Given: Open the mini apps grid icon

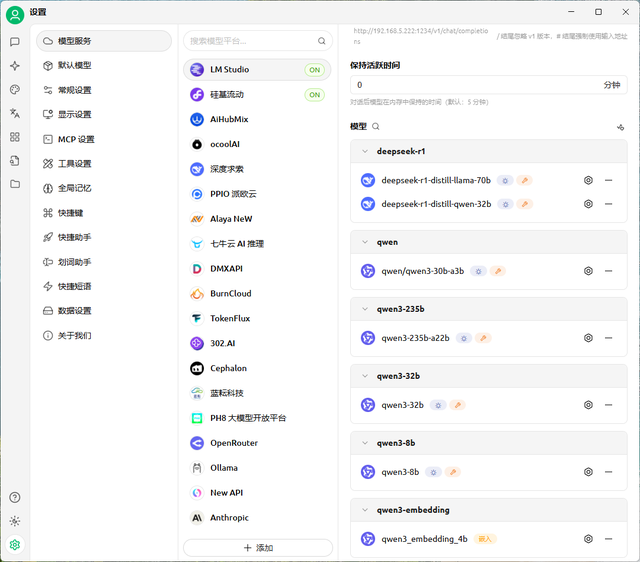Looking at the screenshot, I should click(x=15, y=137).
